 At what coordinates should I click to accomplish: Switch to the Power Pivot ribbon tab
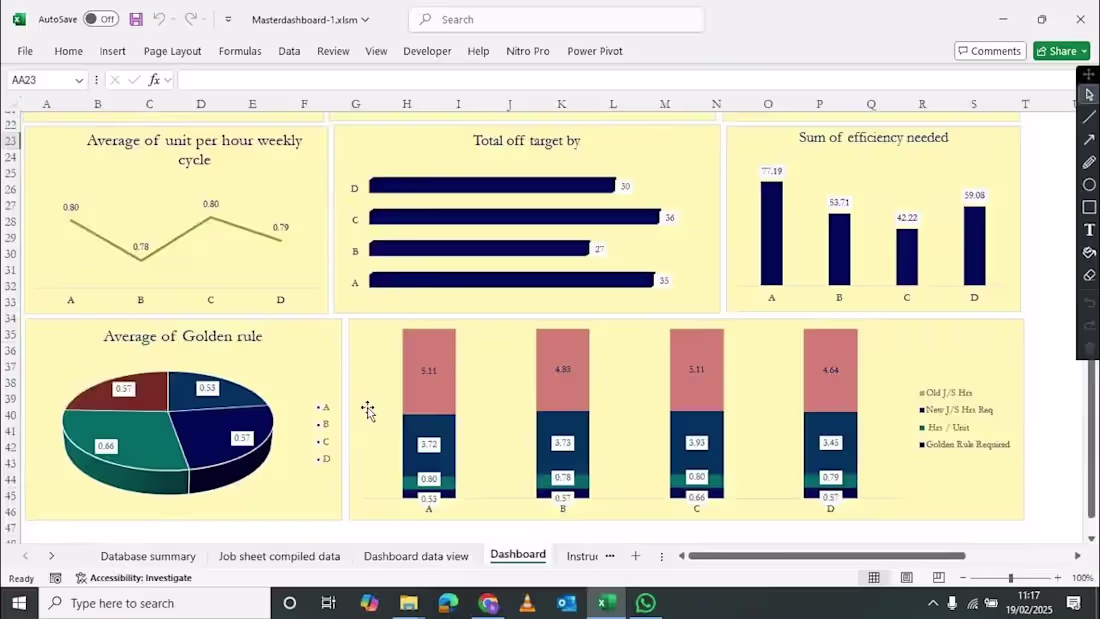coord(594,51)
